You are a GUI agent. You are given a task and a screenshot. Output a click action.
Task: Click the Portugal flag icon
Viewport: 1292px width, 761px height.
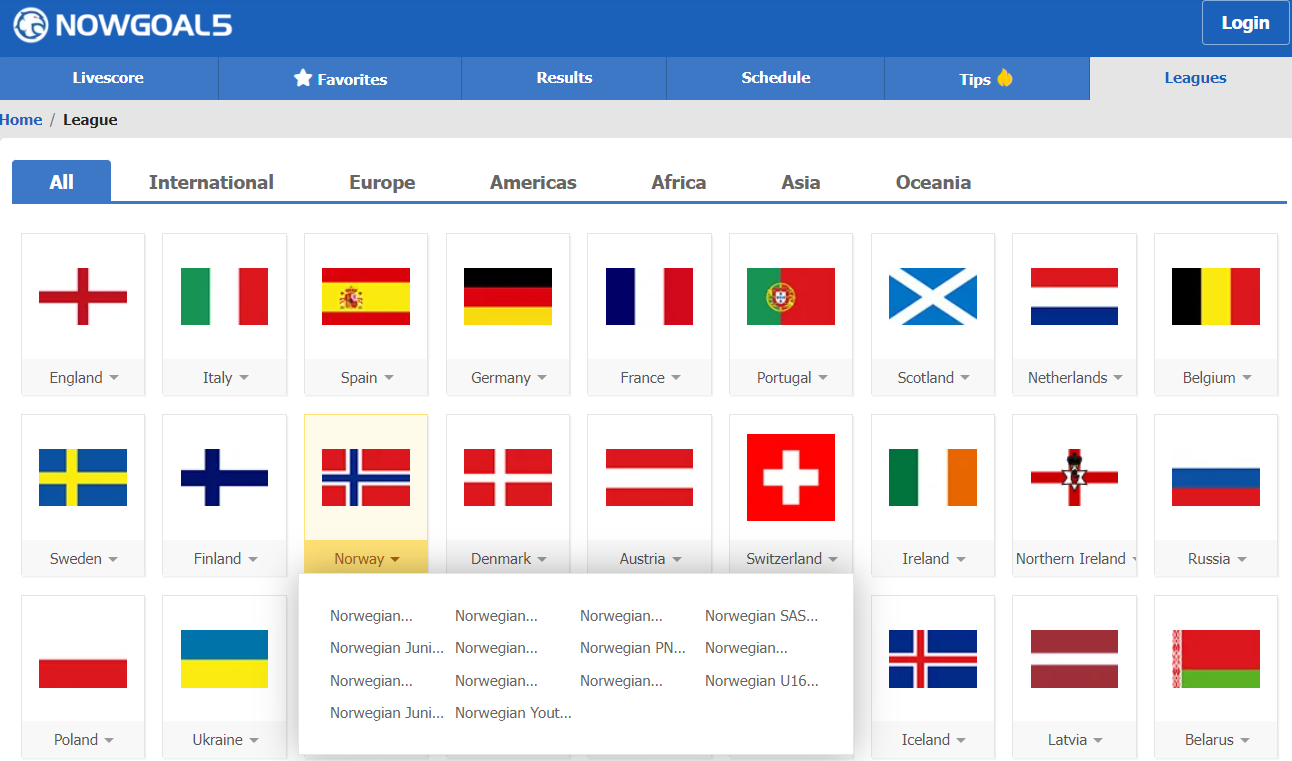[x=790, y=296]
